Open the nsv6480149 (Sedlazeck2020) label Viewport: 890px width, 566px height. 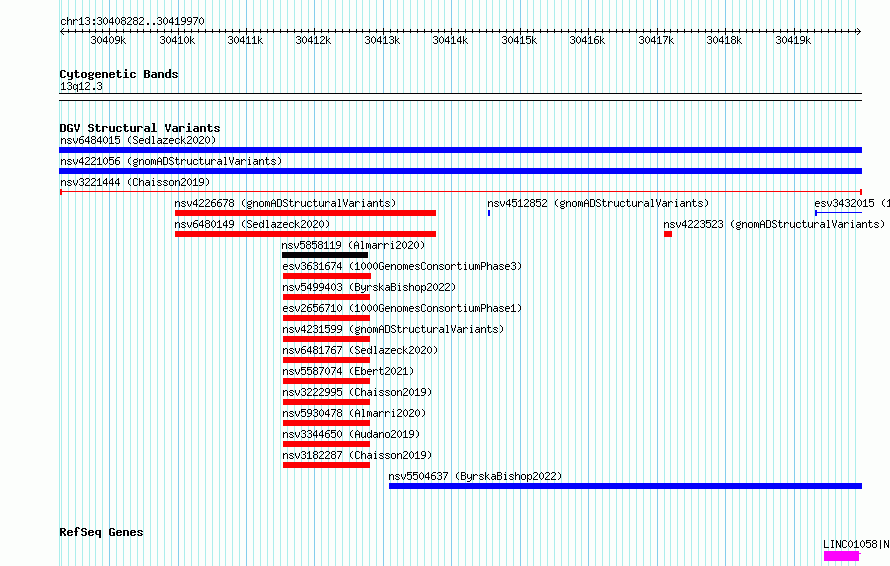(x=252, y=224)
